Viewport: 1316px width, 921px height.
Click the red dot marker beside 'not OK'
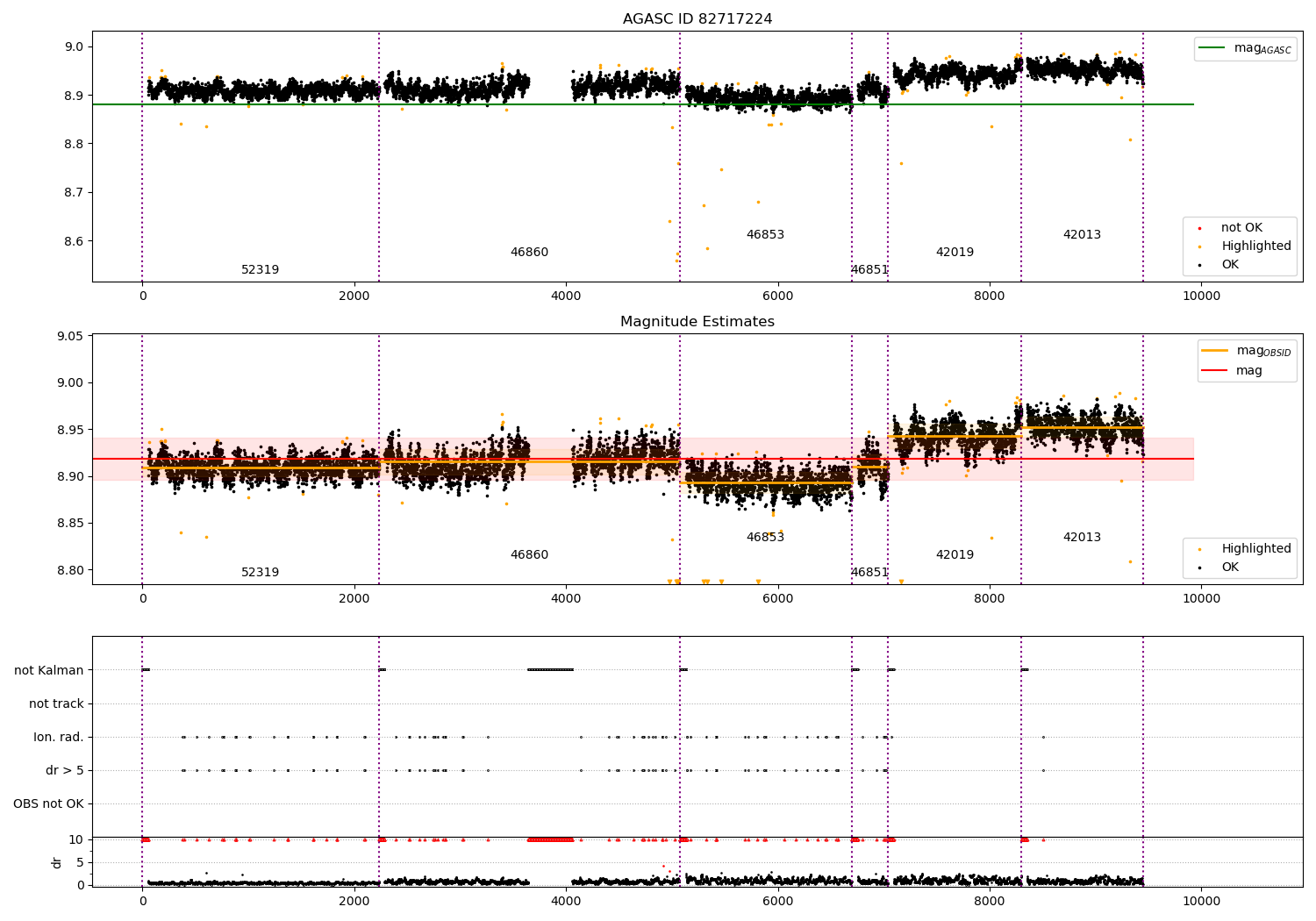click(x=1199, y=228)
